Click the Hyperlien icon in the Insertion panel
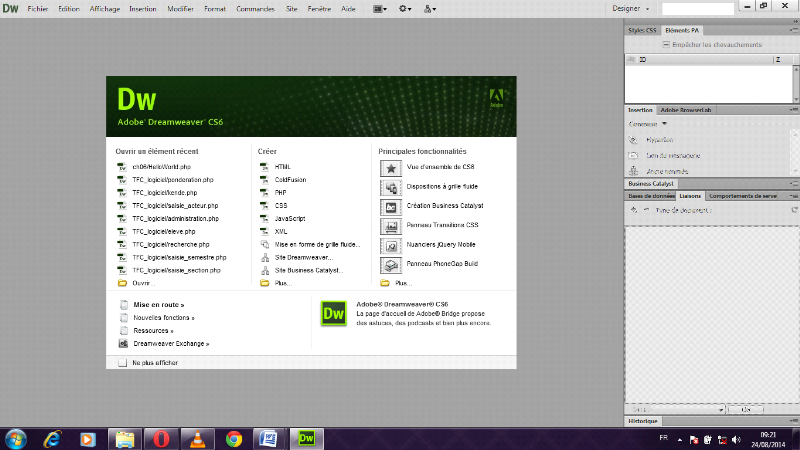The image size is (800, 450). 633,141
